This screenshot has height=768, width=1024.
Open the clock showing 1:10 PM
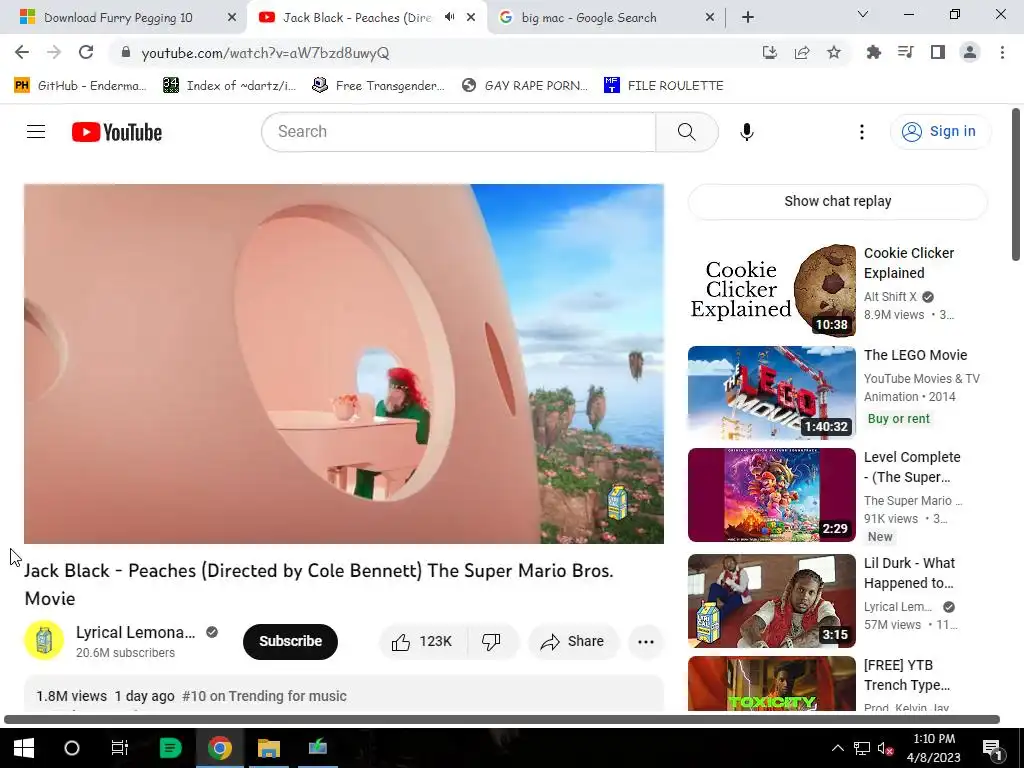tap(936, 748)
